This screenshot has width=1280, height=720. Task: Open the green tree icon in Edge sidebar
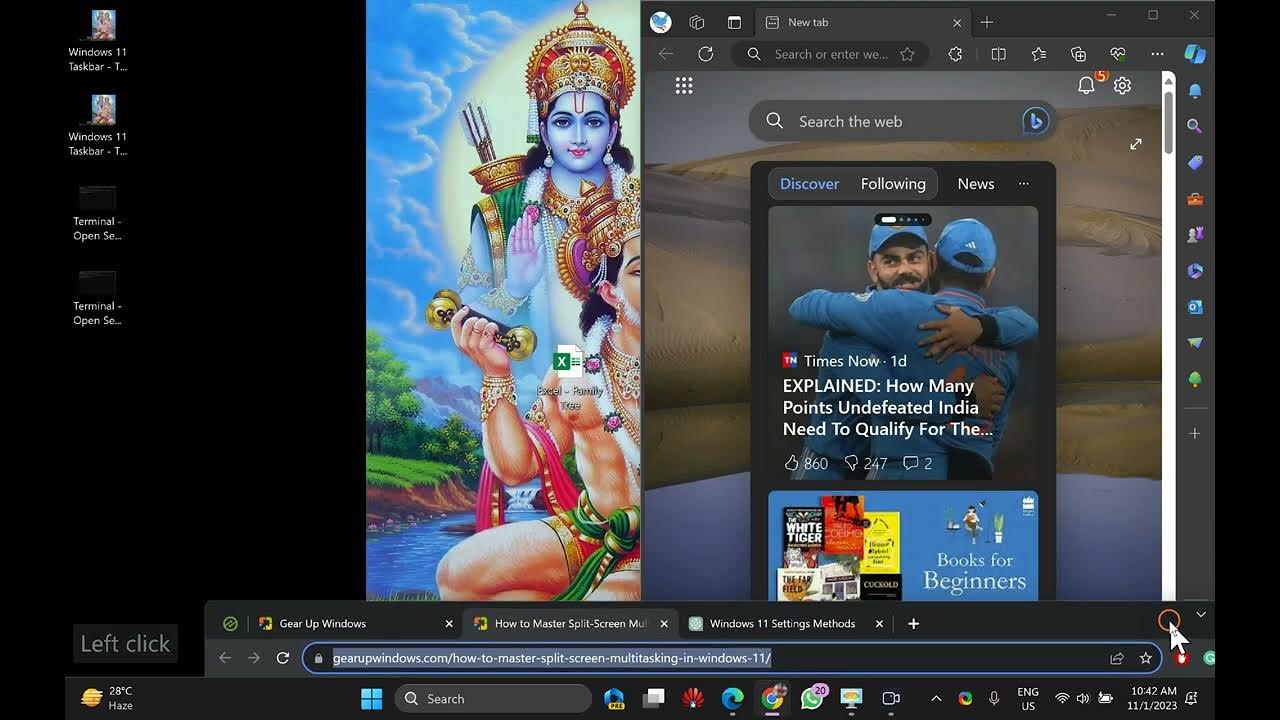1194,379
